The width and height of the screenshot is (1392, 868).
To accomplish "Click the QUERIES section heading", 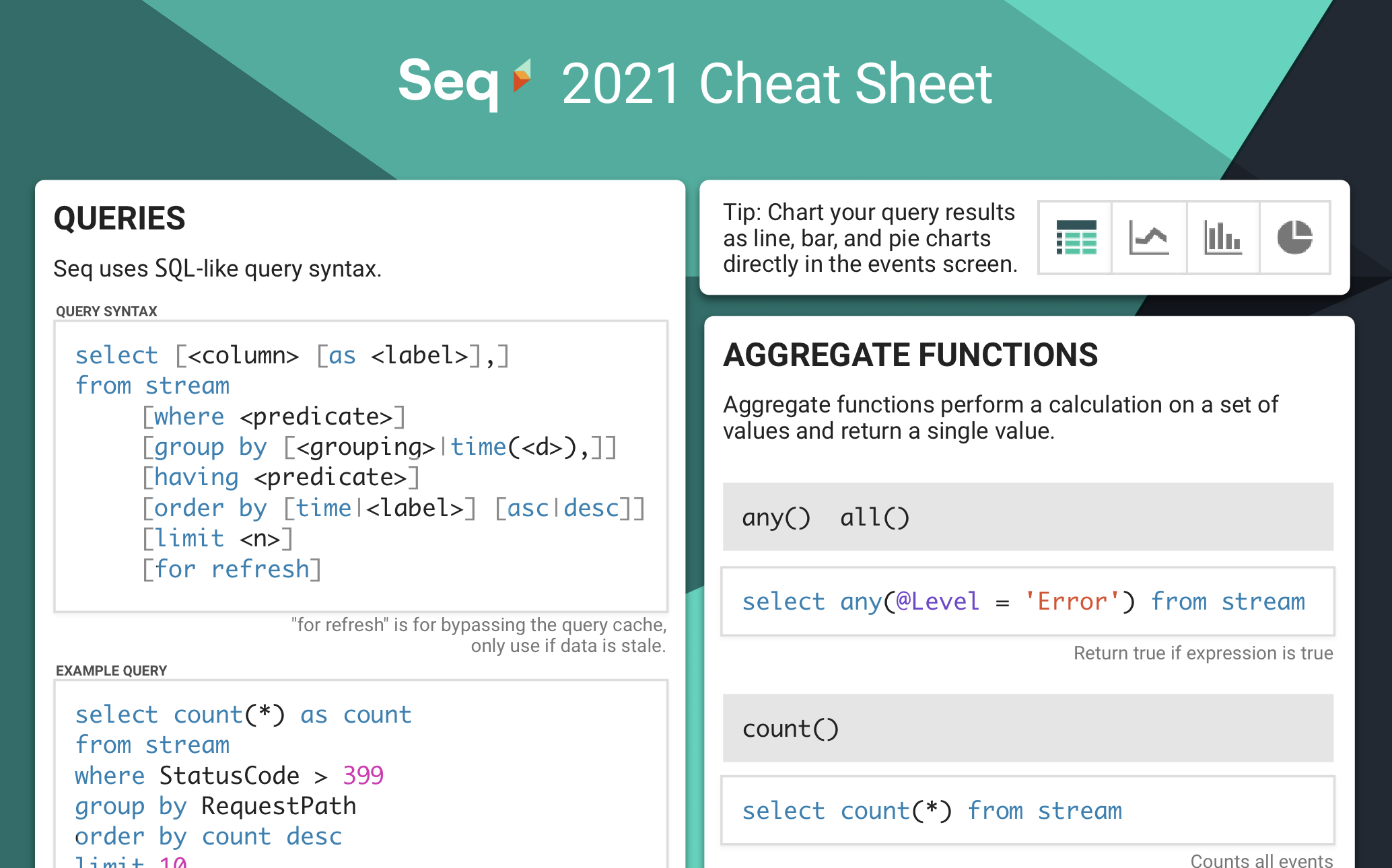I will pyautogui.click(x=119, y=219).
